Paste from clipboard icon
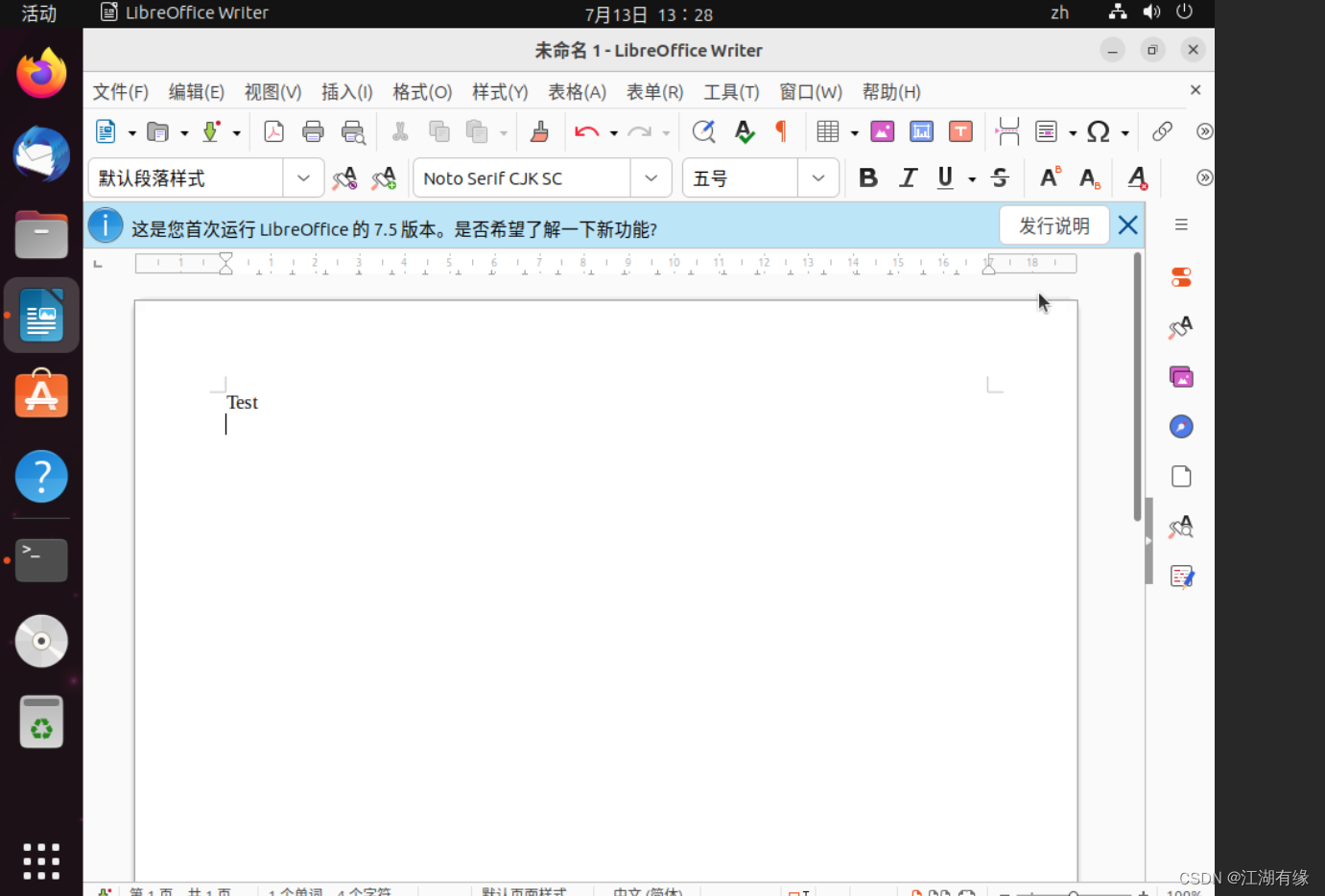Image resolution: width=1325 pixels, height=896 pixels. coord(477,131)
